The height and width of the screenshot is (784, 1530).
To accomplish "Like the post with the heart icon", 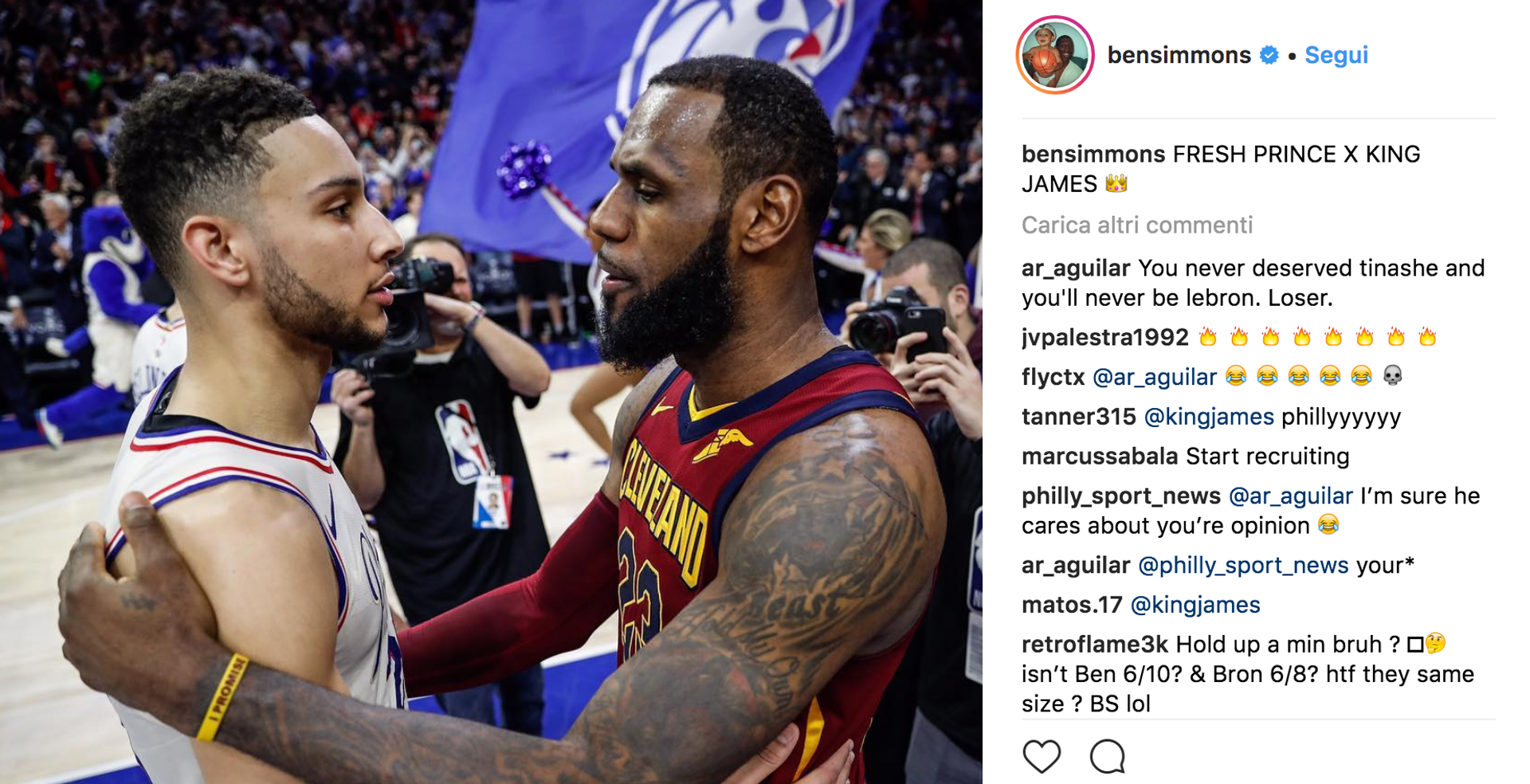I will point(1042,756).
